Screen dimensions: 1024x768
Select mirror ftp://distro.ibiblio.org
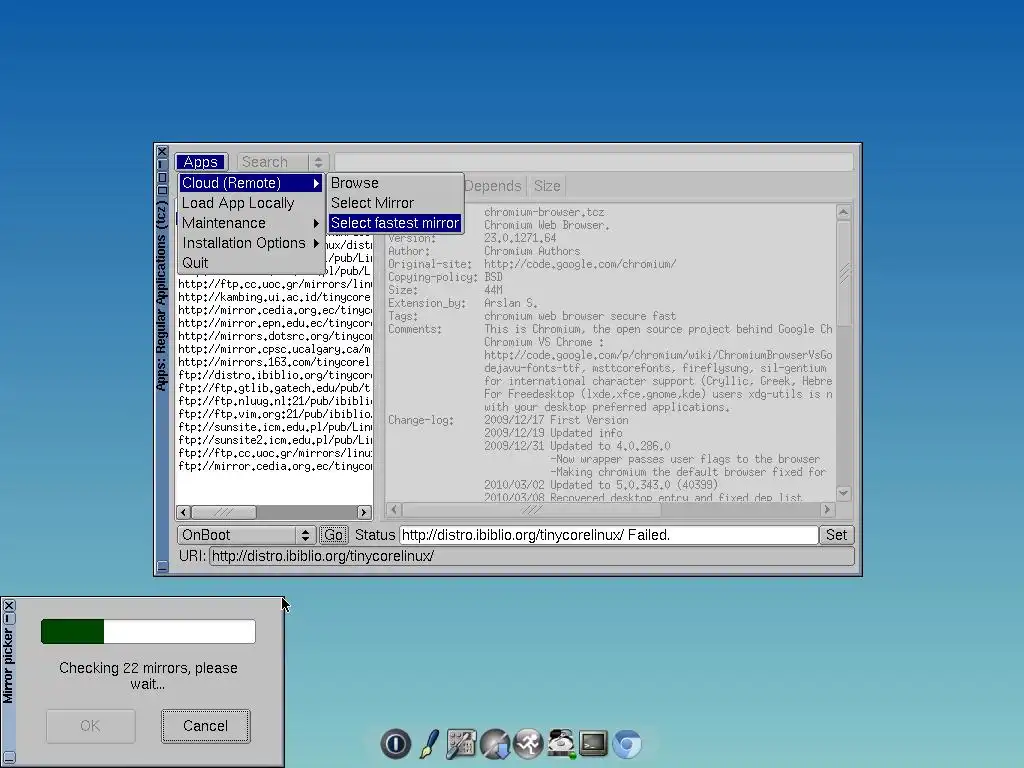[274, 375]
